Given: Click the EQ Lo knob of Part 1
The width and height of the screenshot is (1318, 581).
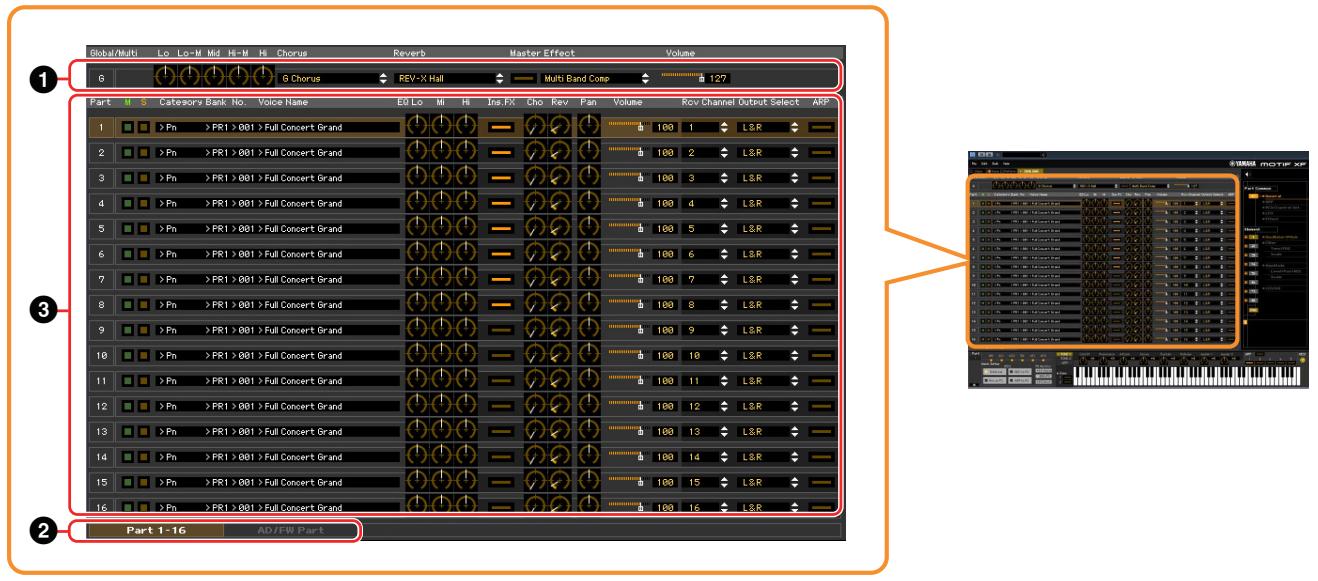Looking at the screenshot, I should click(x=416, y=127).
